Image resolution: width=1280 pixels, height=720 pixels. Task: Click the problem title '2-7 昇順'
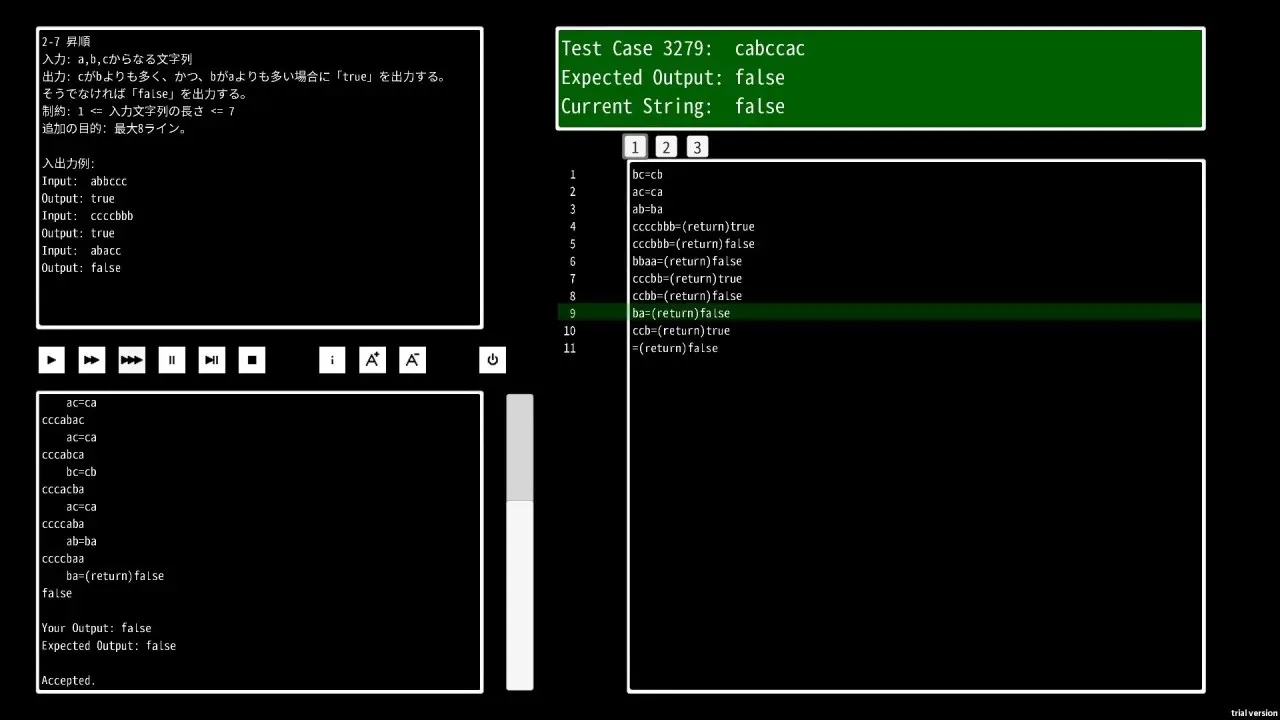click(x=66, y=42)
